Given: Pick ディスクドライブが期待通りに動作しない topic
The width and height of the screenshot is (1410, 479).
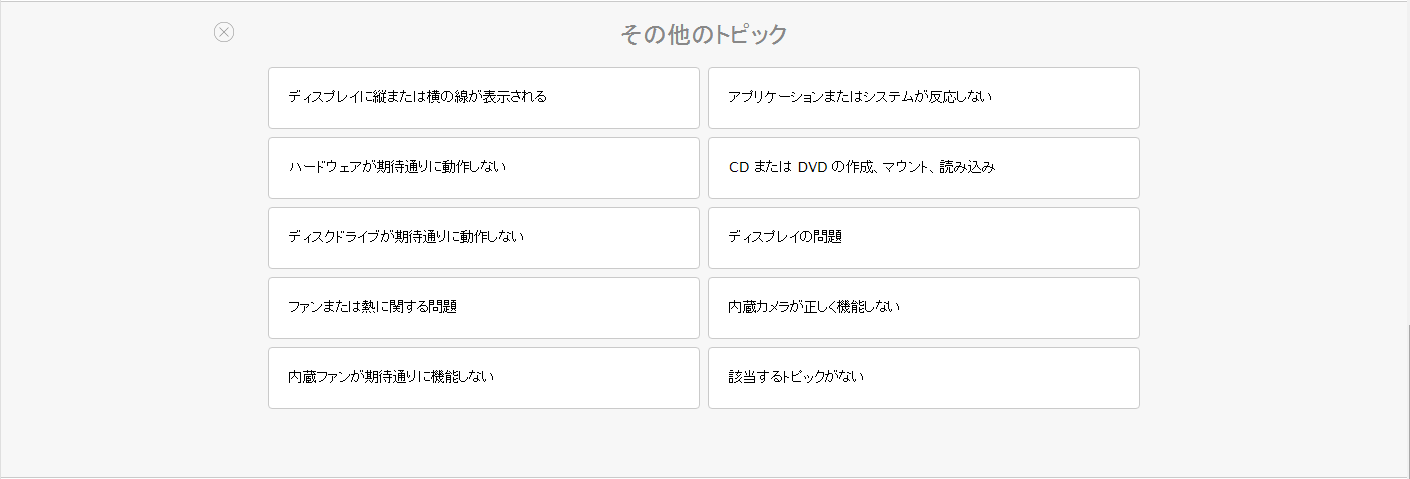Looking at the screenshot, I should point(484,238).
